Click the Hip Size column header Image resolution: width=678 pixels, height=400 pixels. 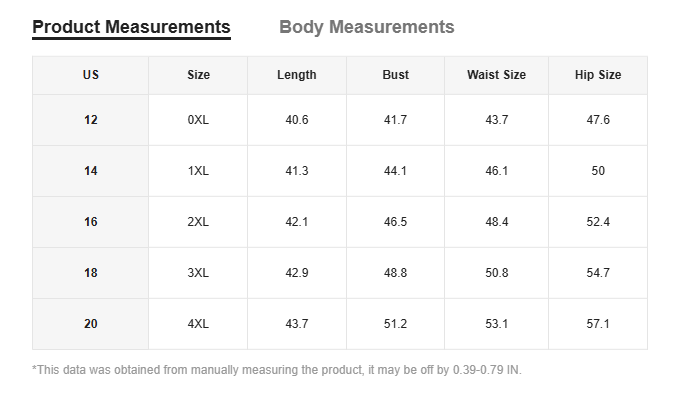pyautogui.click(x=598, y=75)
